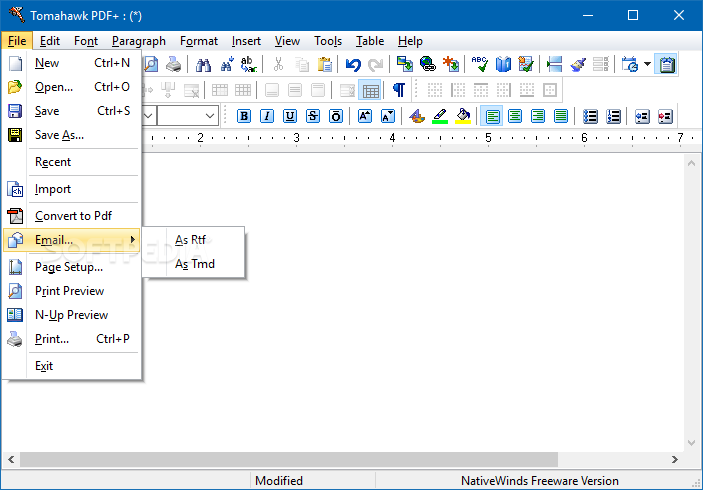Click the scroll right arrow
Screen dimensions: 703x490
(x=675, y=460)
